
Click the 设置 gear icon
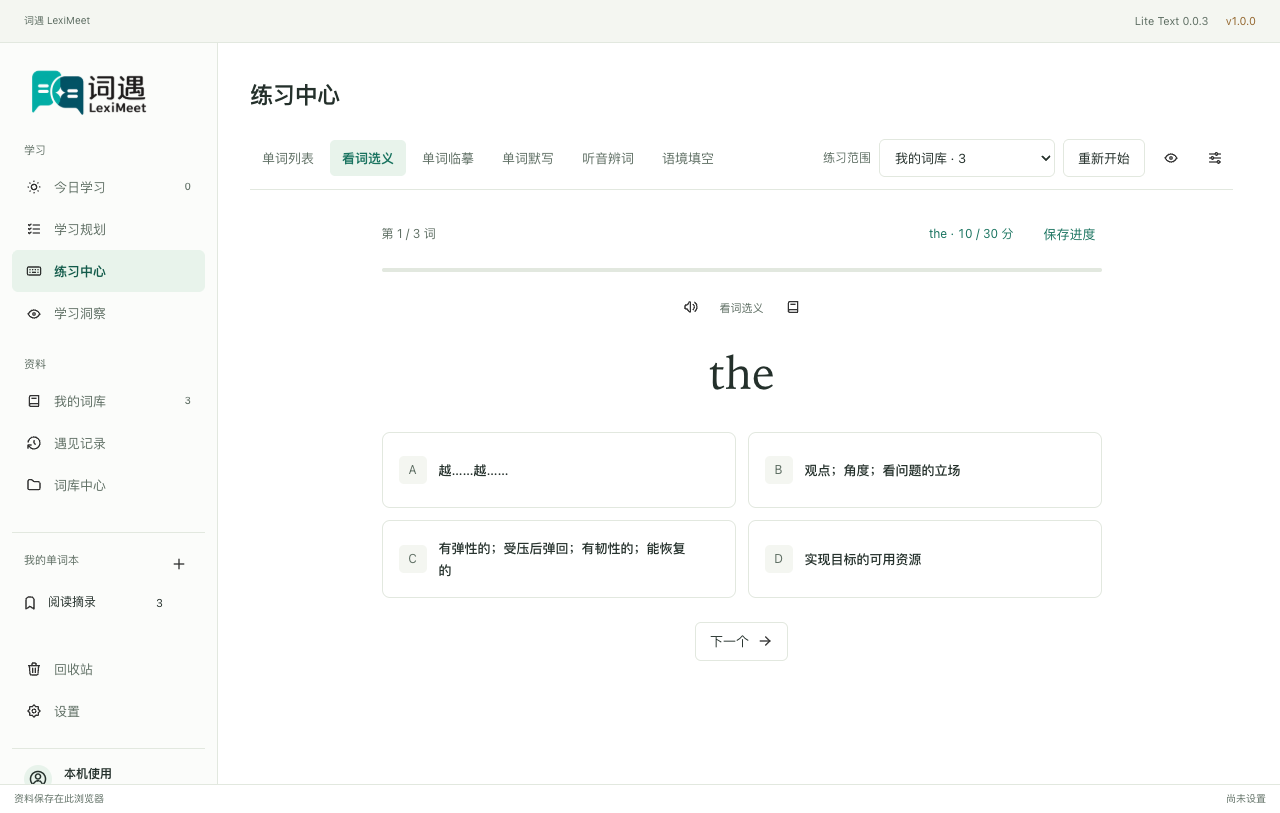point(34,711)
